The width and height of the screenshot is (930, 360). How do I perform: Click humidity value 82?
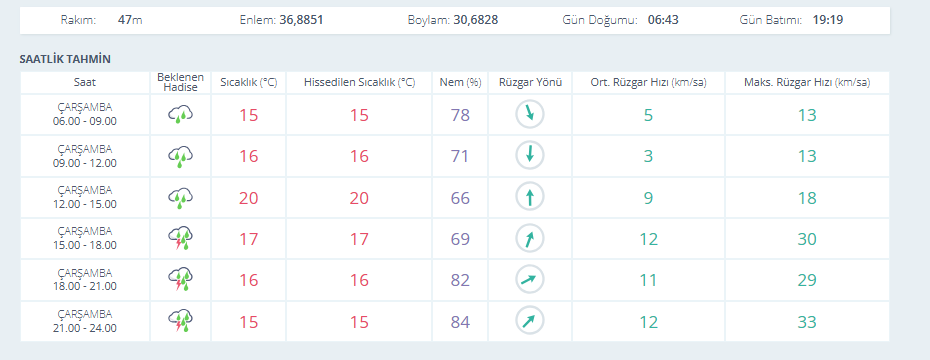[460, 280]
